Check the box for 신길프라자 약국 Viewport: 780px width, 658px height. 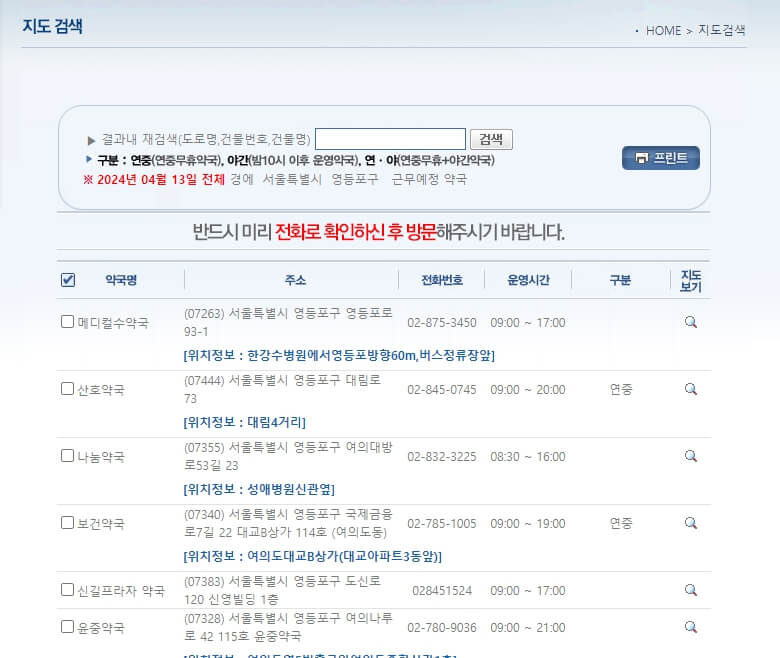pos(68,590)
